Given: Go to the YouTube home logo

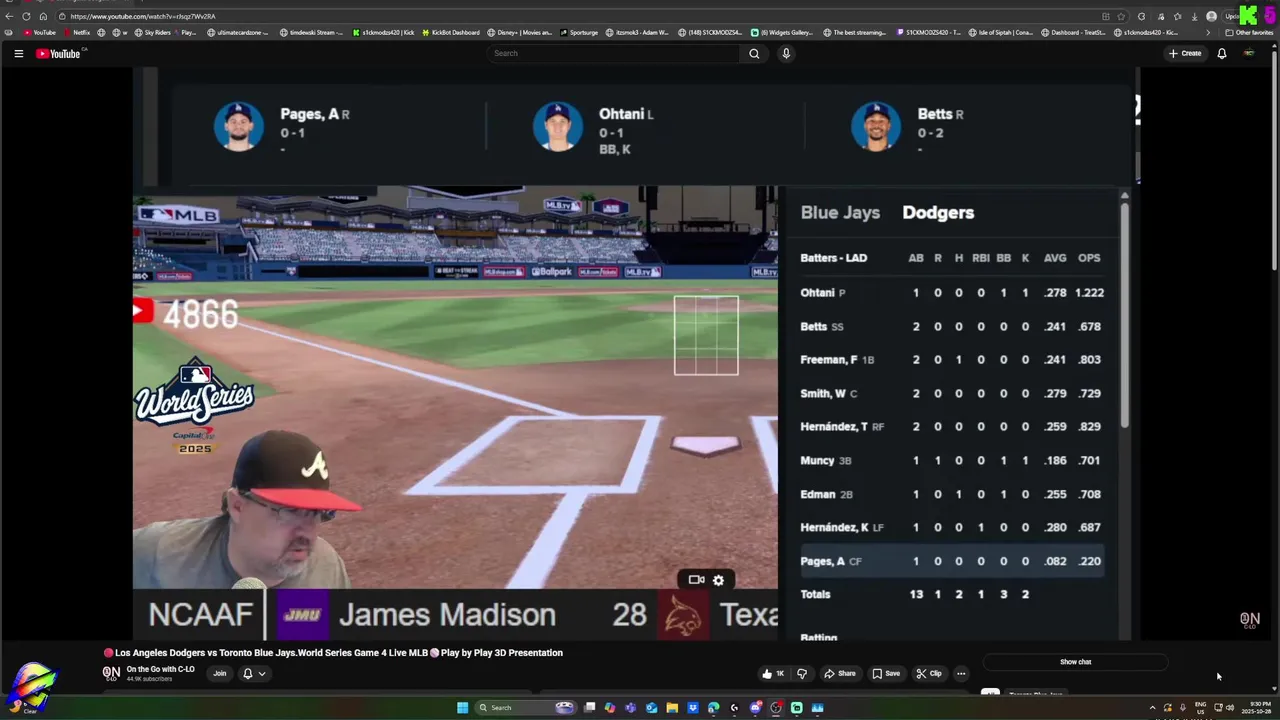Looking at the screenshot, I should (58, 54).
